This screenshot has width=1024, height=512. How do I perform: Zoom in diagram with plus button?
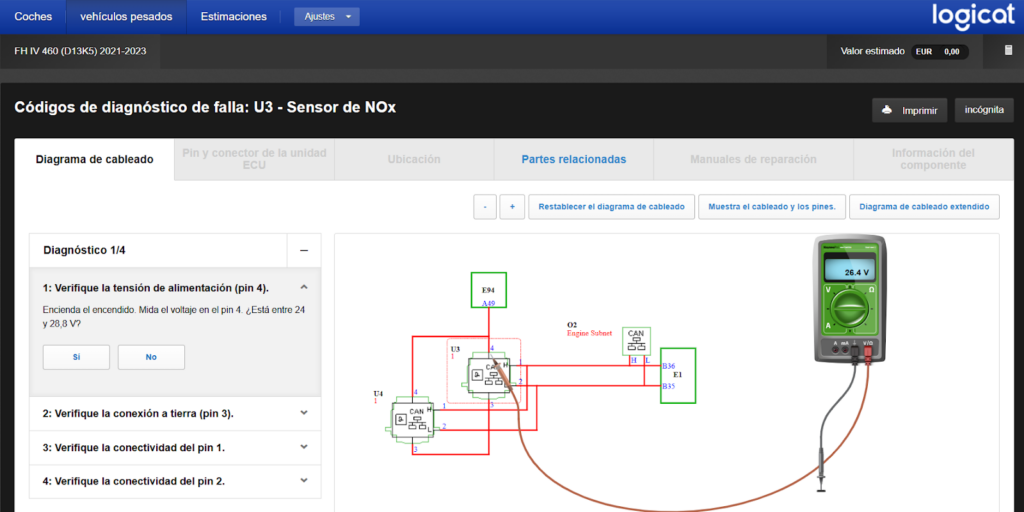[512, 207]
